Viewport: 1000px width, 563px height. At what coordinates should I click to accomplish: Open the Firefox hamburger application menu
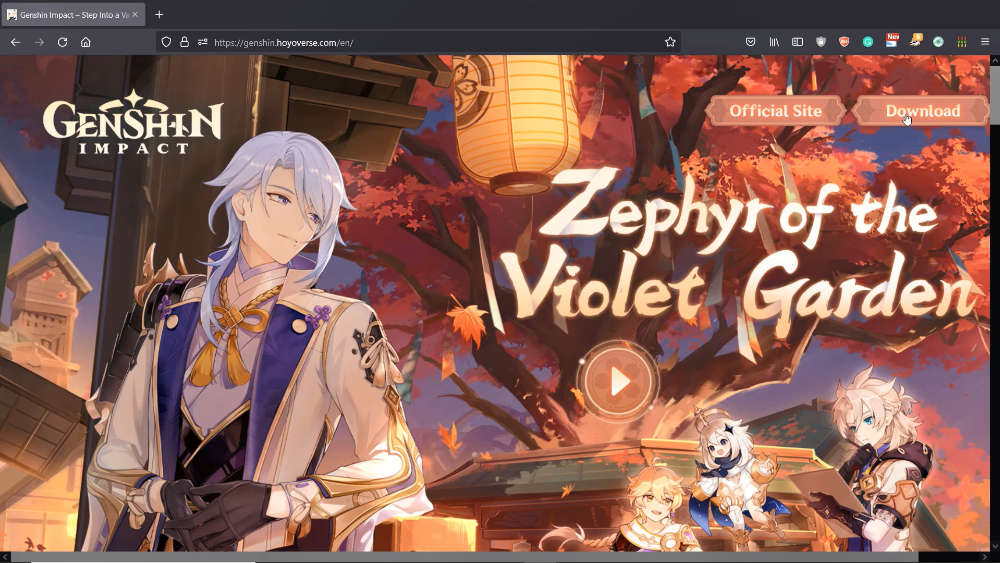985,42
